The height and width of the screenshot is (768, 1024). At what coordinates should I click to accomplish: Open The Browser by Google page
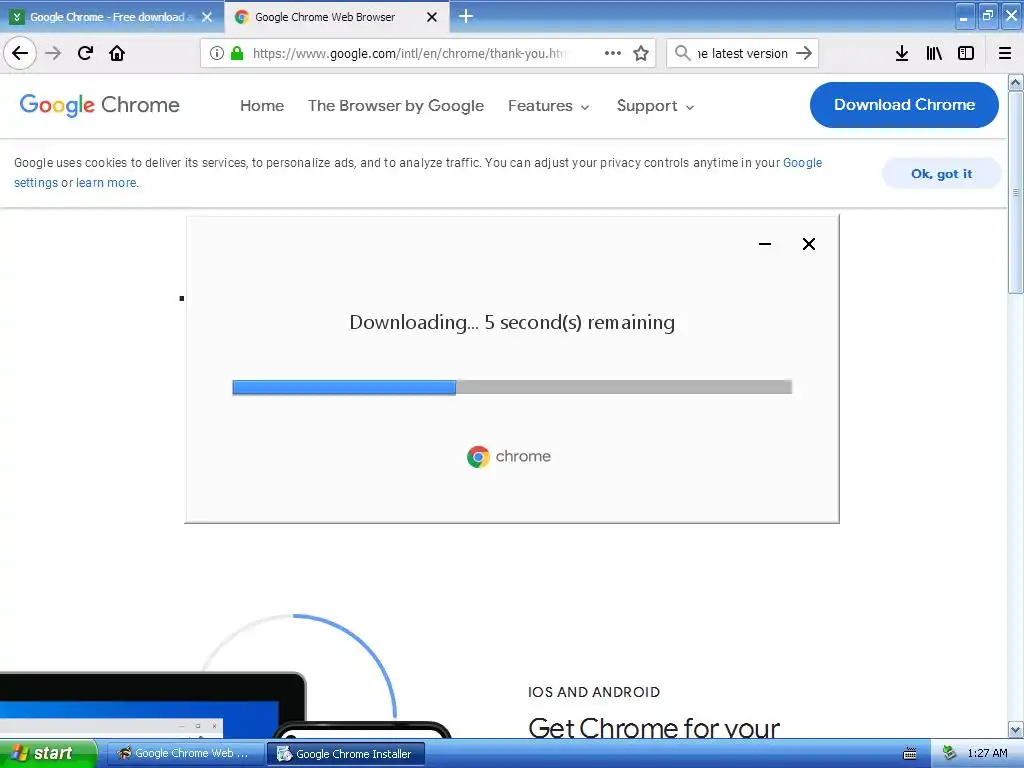396,105
